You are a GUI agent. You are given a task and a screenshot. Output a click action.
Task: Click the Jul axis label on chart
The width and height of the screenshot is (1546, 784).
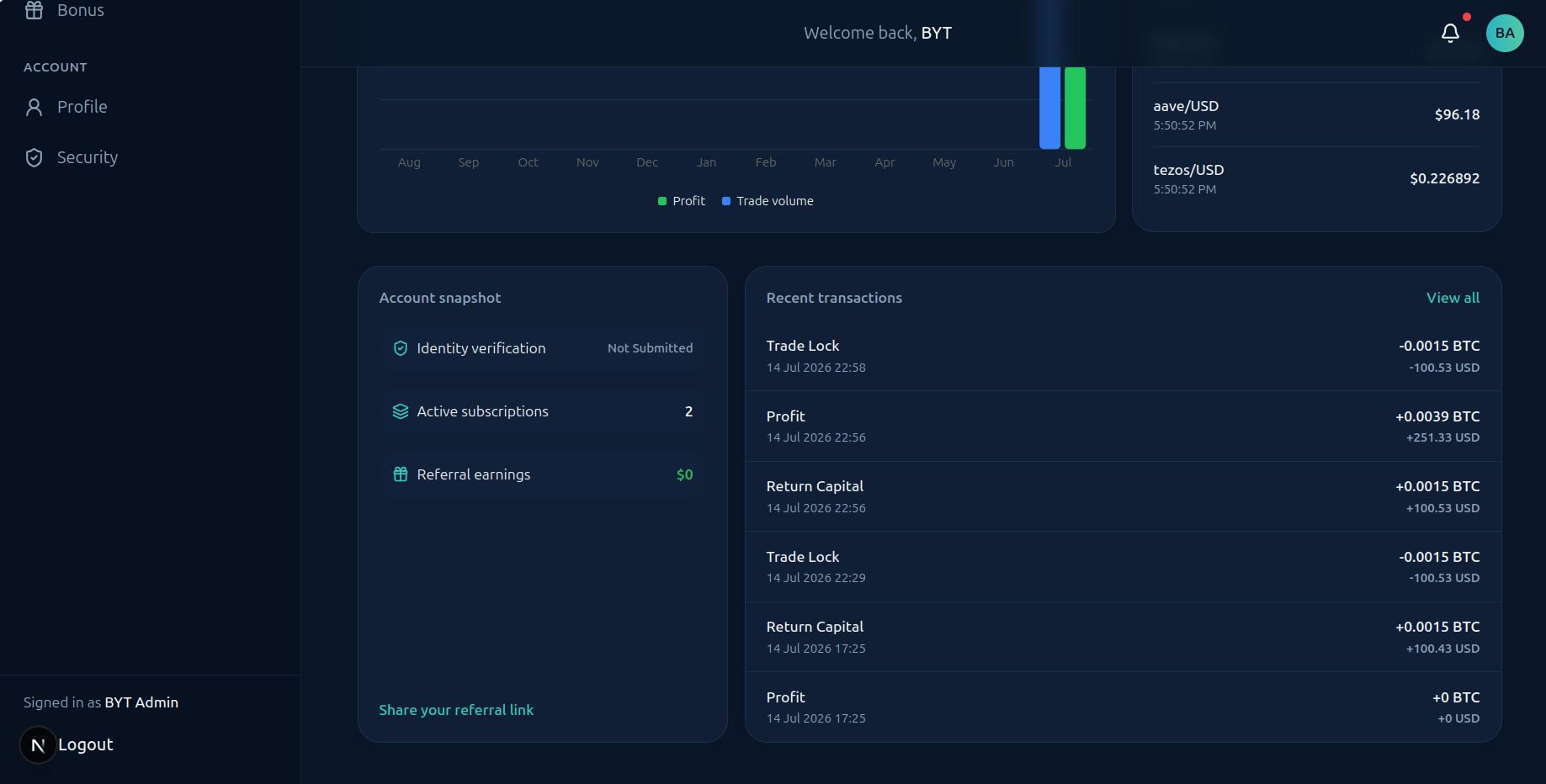click(x=1063, y=162)
